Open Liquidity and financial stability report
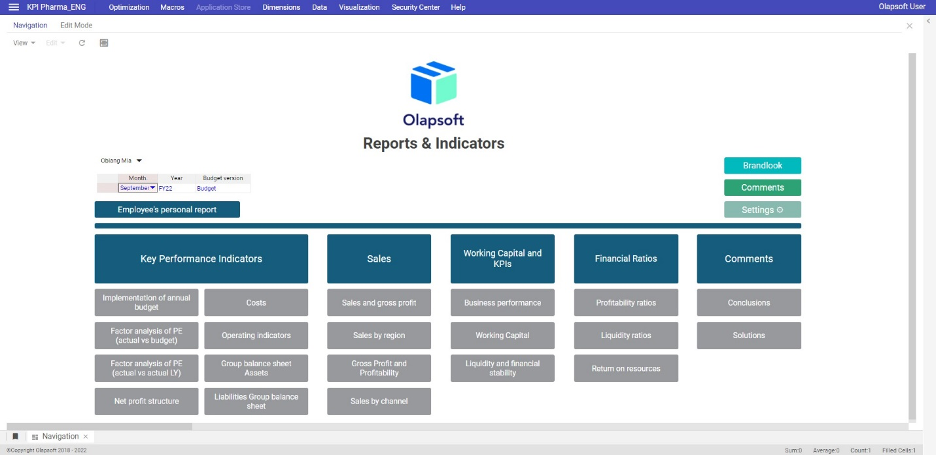This screenshot has height=456, width=936. (503, 368)
